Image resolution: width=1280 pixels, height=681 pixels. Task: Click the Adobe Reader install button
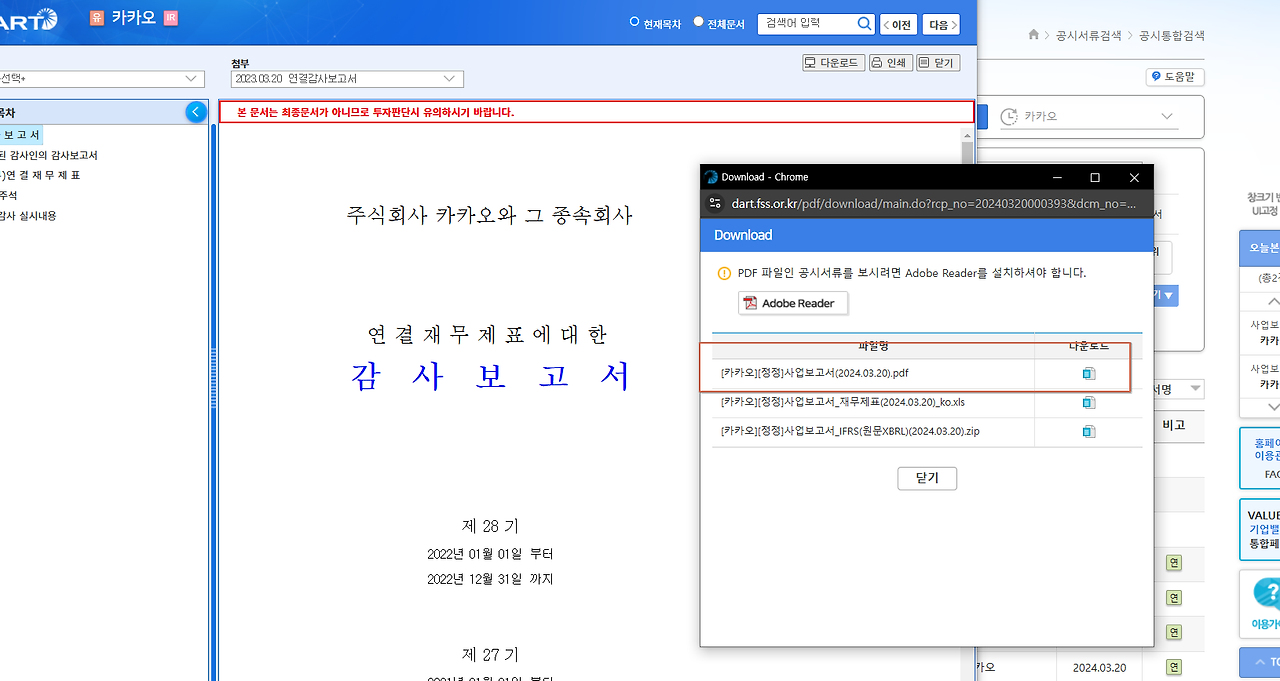(x=793, y=303)
